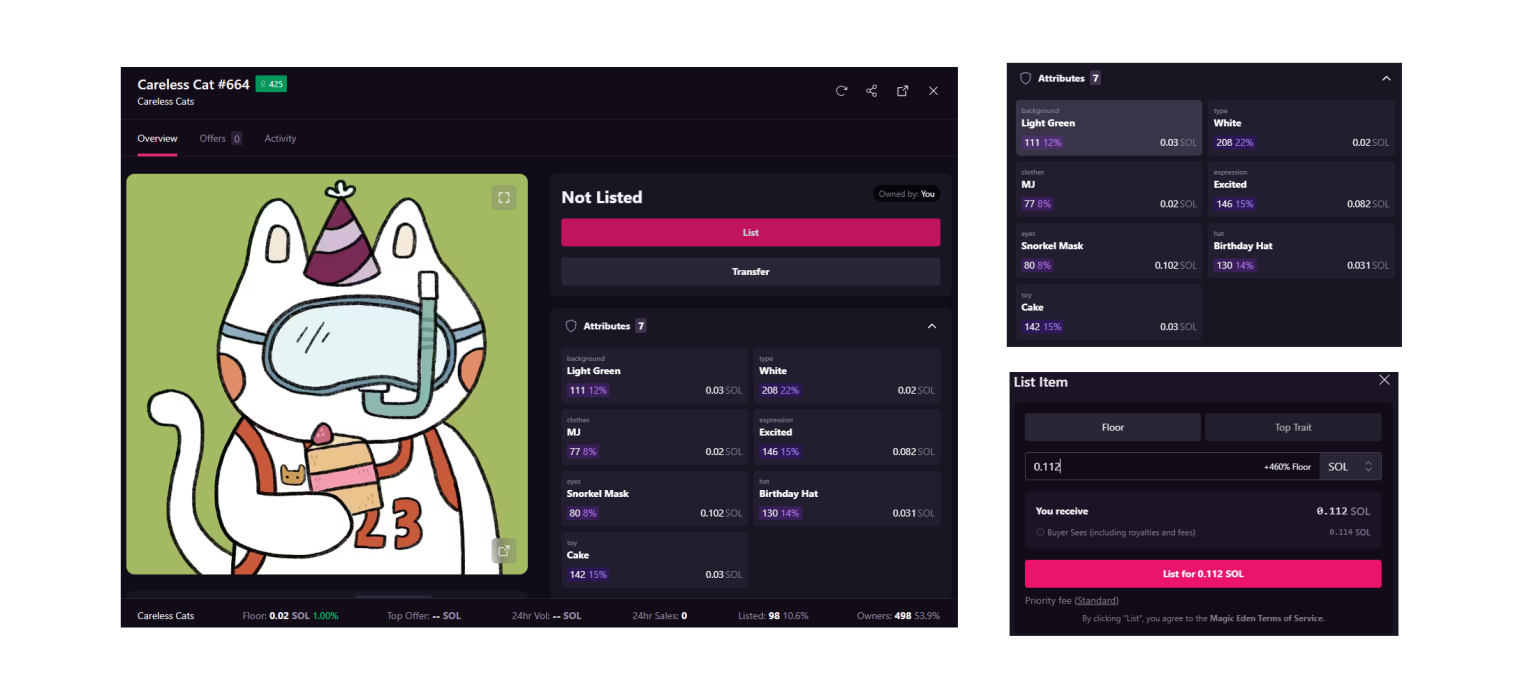Switch to the Overview tab

point(158,139)
